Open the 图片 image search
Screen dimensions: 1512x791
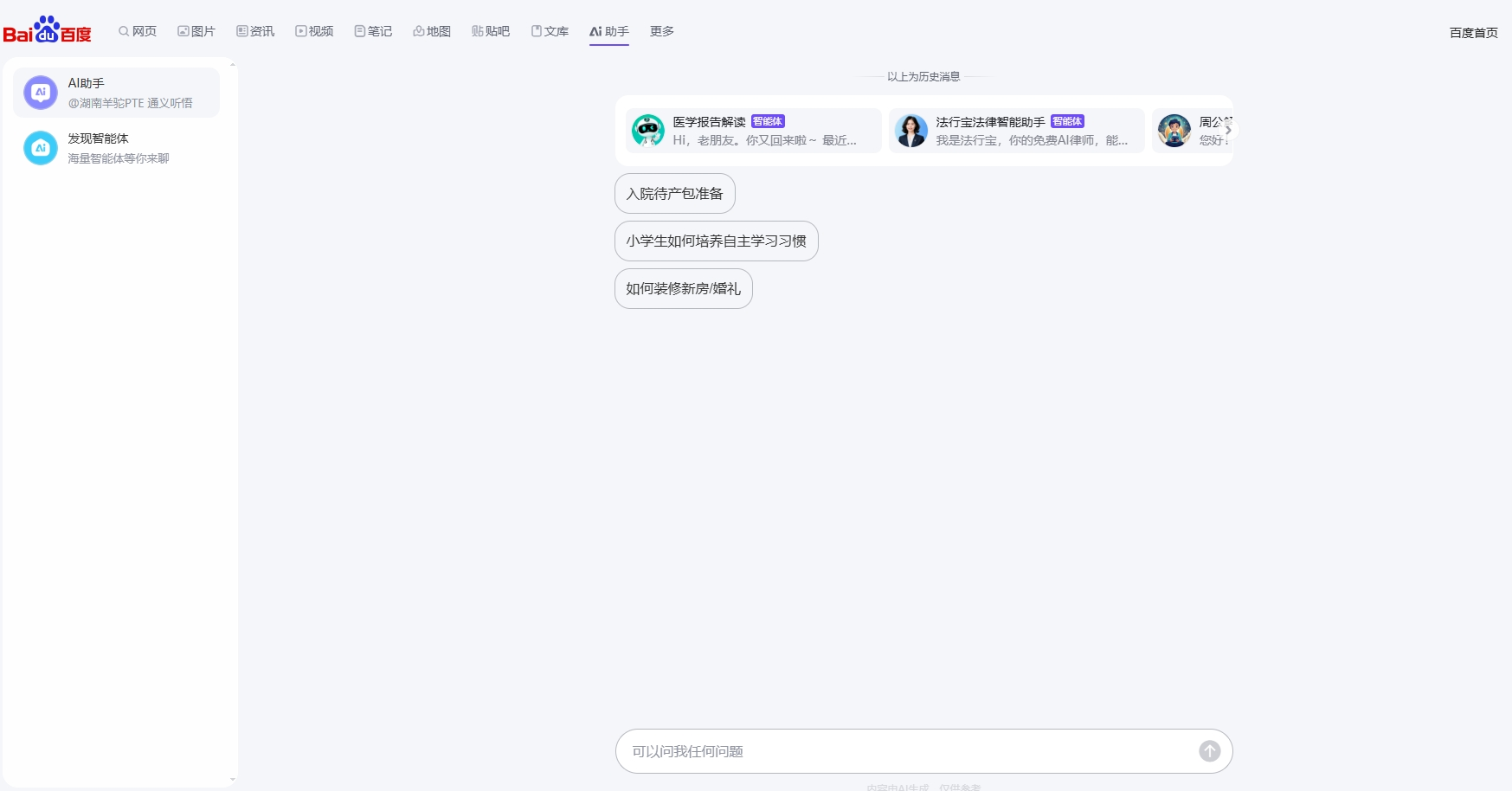pyautogui.click(x=196, y=30)
